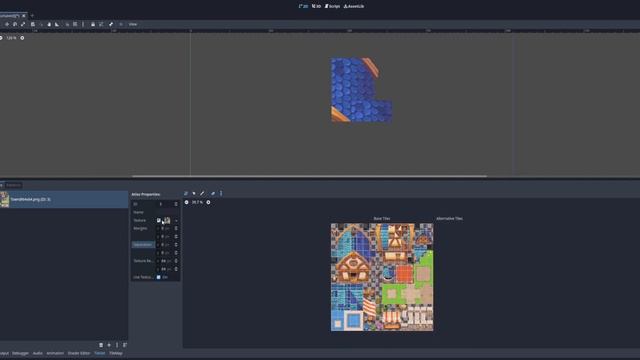
Task: Click the atlas source thumbnail in list
Action: coord(4,200)
